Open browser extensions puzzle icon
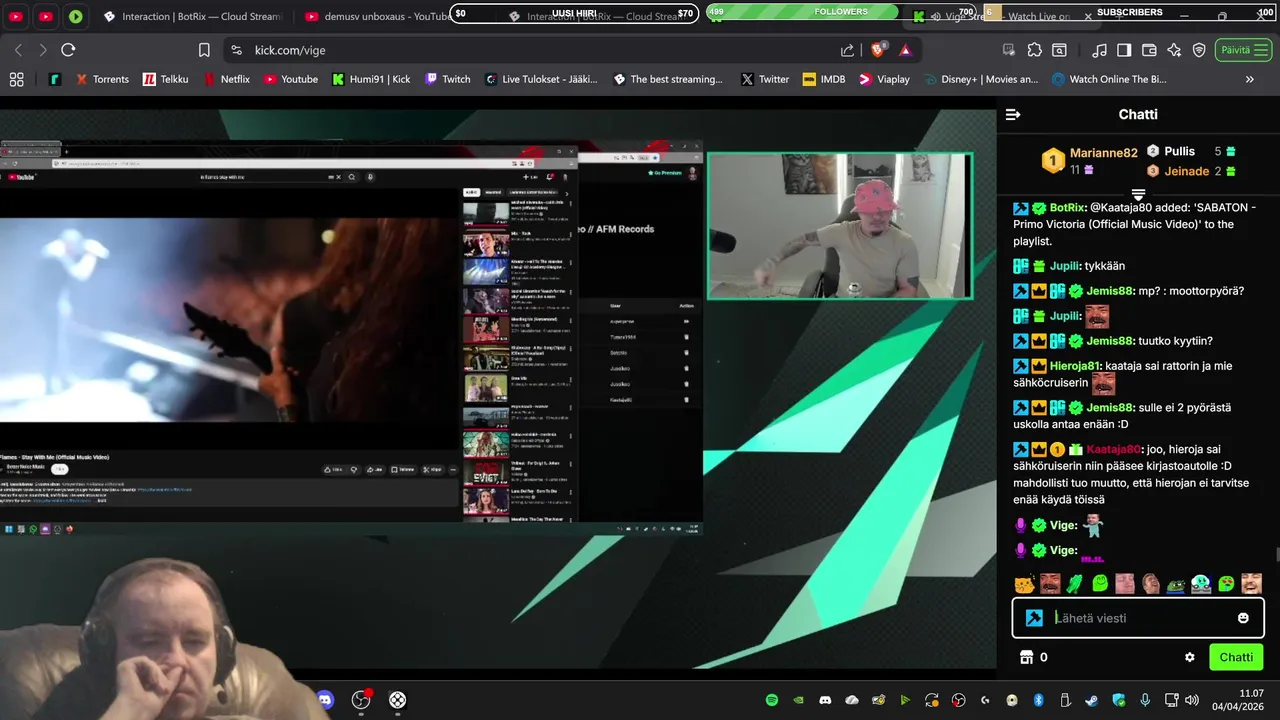Screen dimensions: 1280x720 (x=1034, y=50)
